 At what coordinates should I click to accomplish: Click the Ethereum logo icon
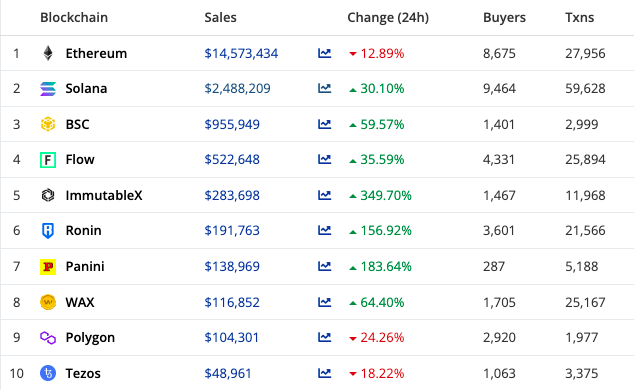pos(48,53)
